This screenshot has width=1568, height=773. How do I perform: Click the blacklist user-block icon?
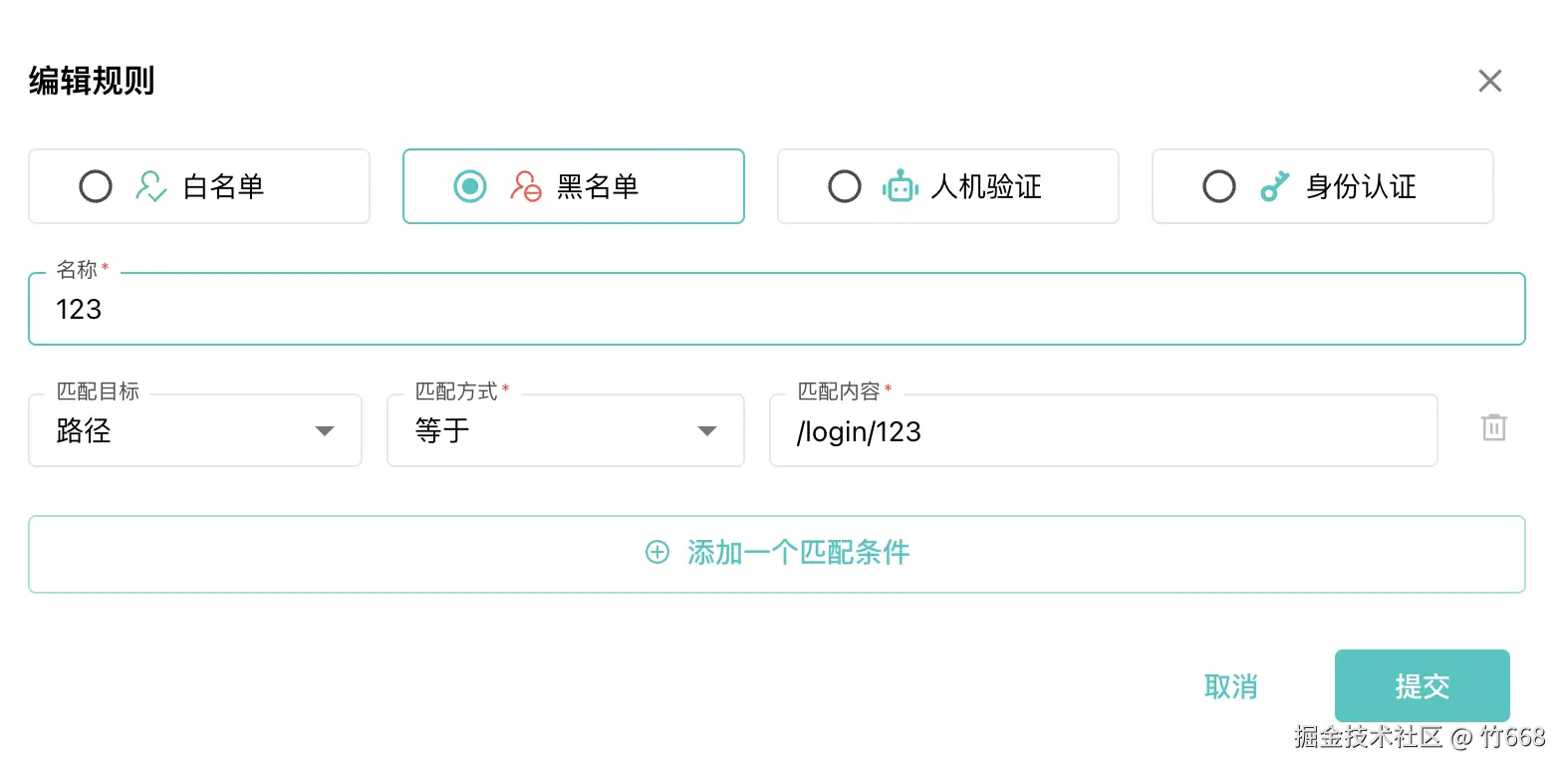(525, 186)
